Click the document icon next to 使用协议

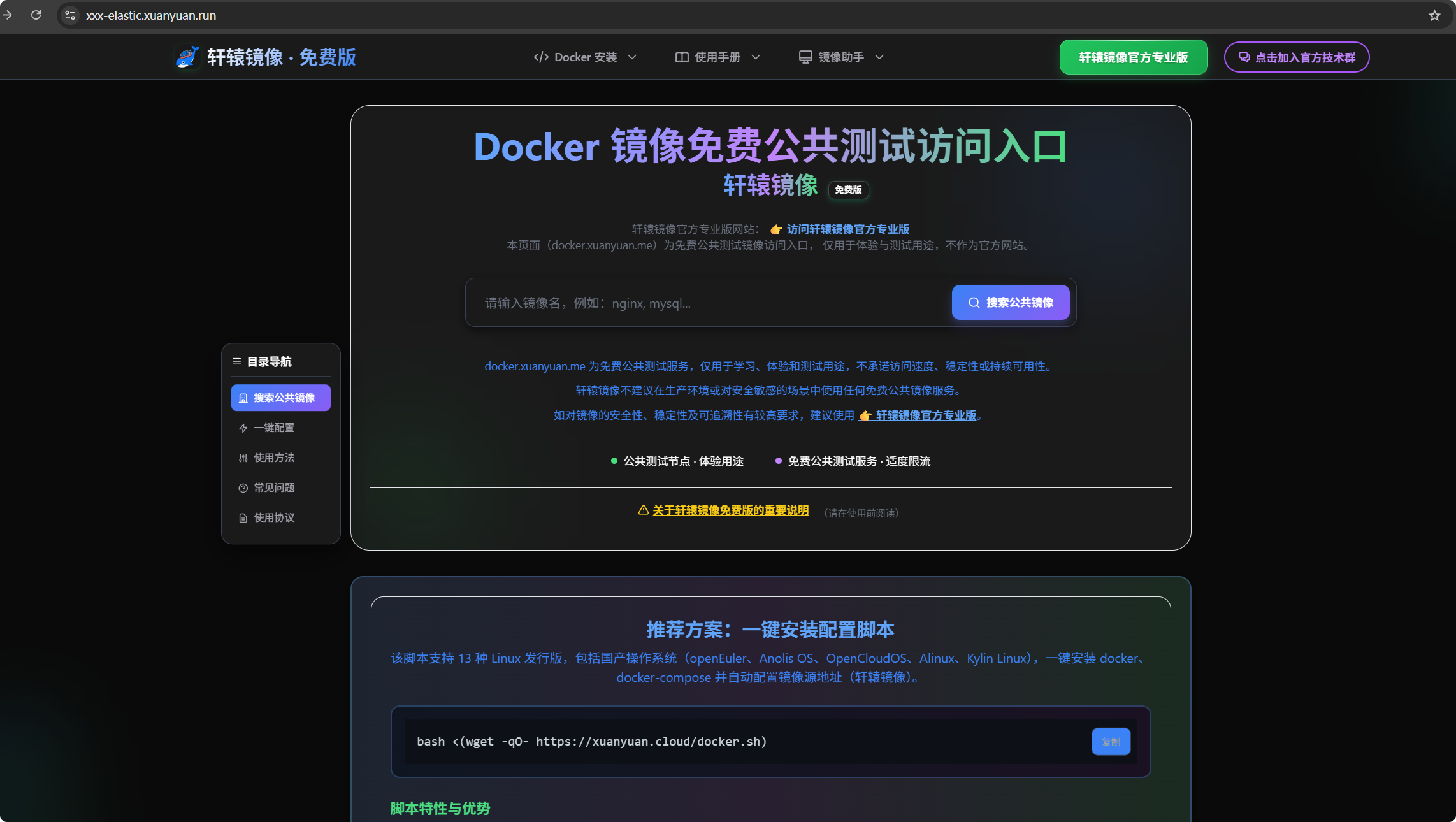243,517
